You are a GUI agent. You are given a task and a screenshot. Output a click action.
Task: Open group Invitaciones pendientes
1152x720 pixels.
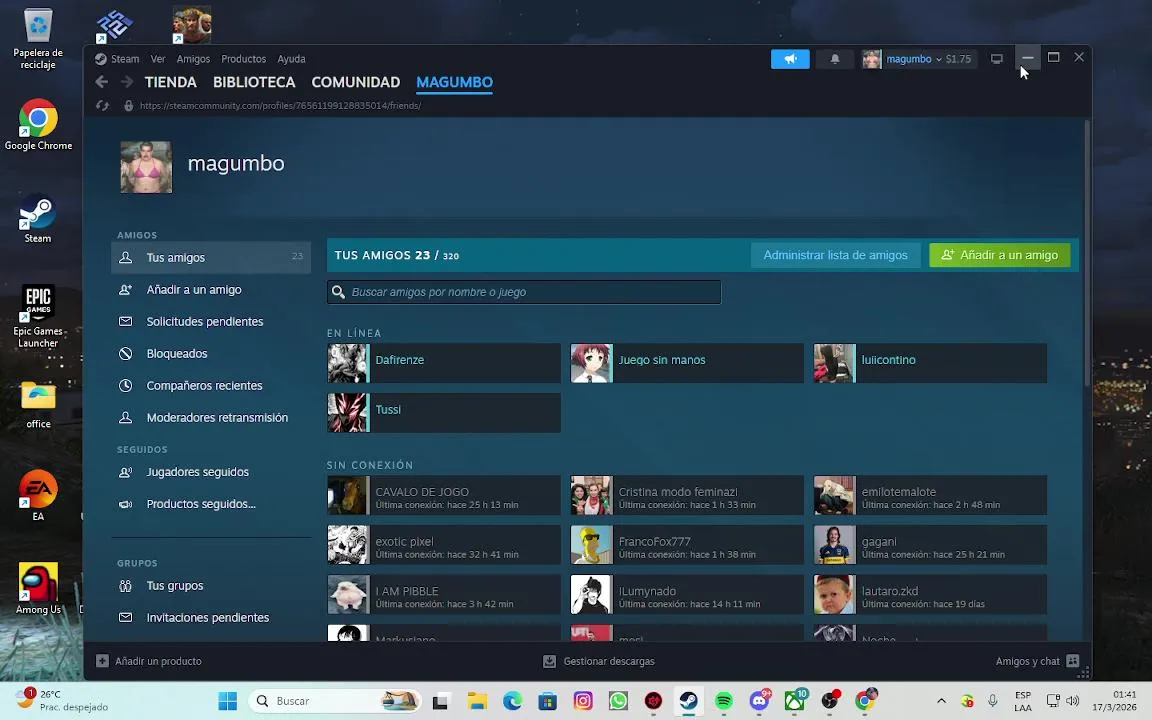tap(211, 617)
